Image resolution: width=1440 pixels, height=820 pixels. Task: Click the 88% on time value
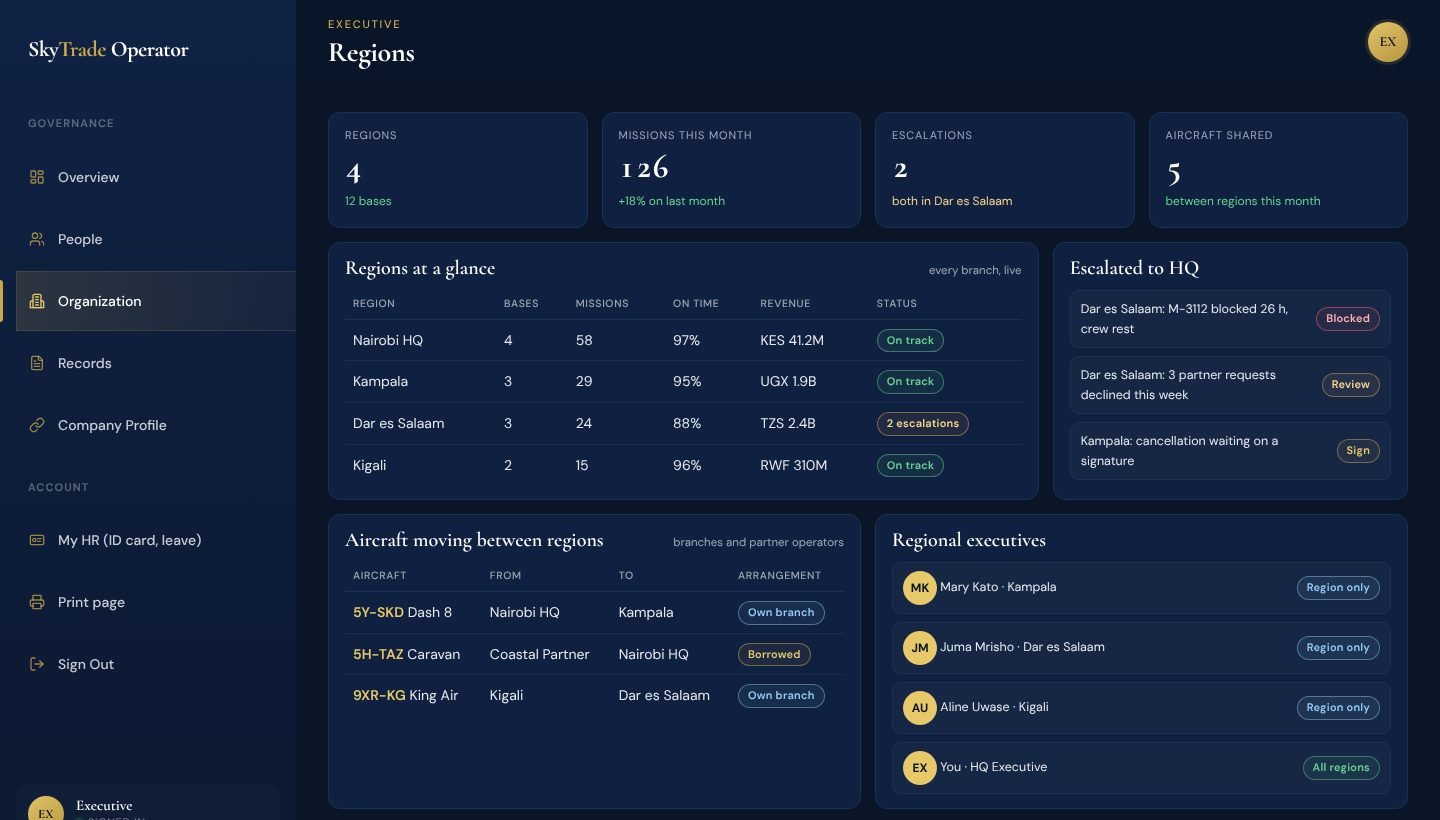tap(687, 424)
